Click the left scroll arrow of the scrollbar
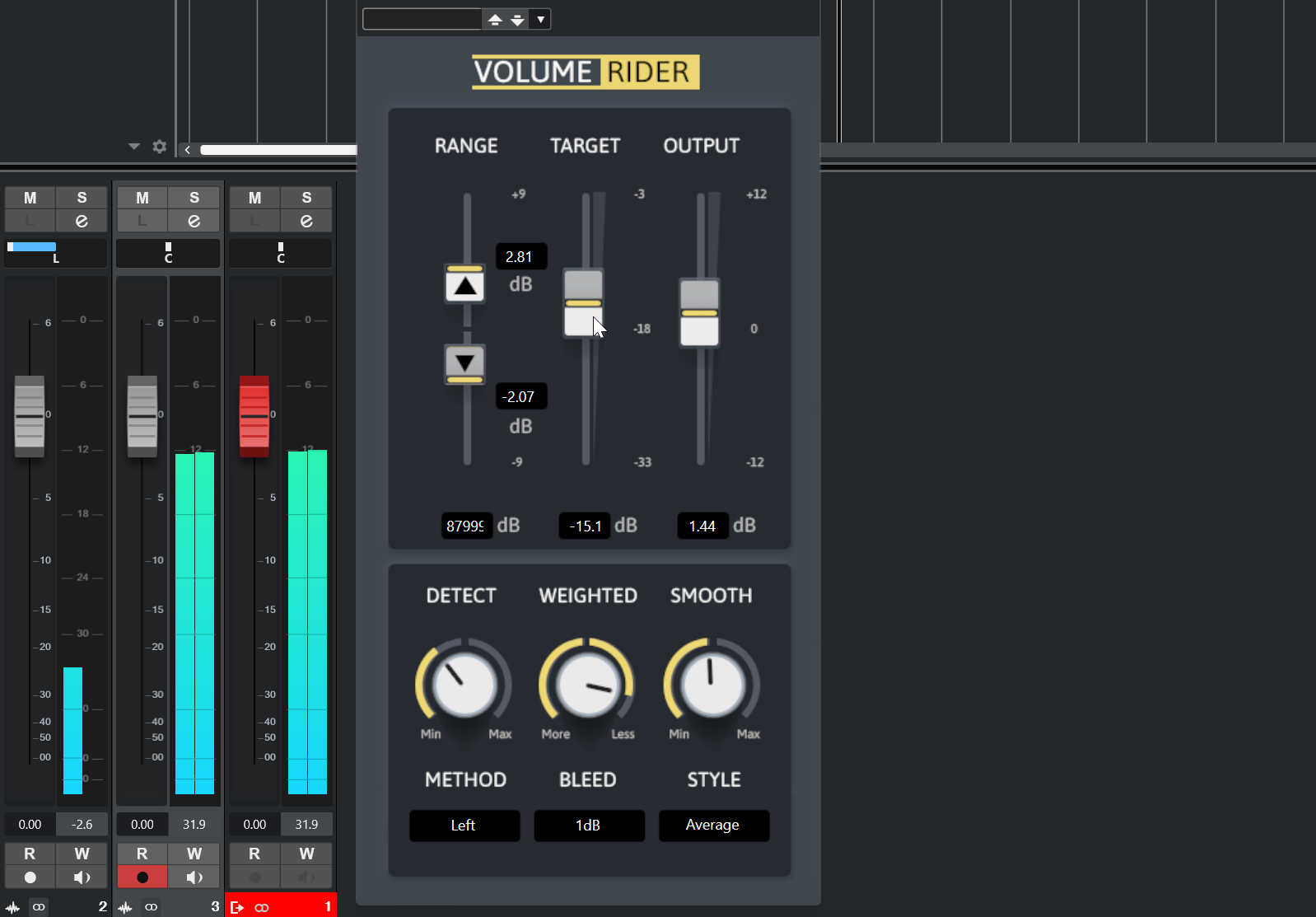 click(x=188, y=150)
